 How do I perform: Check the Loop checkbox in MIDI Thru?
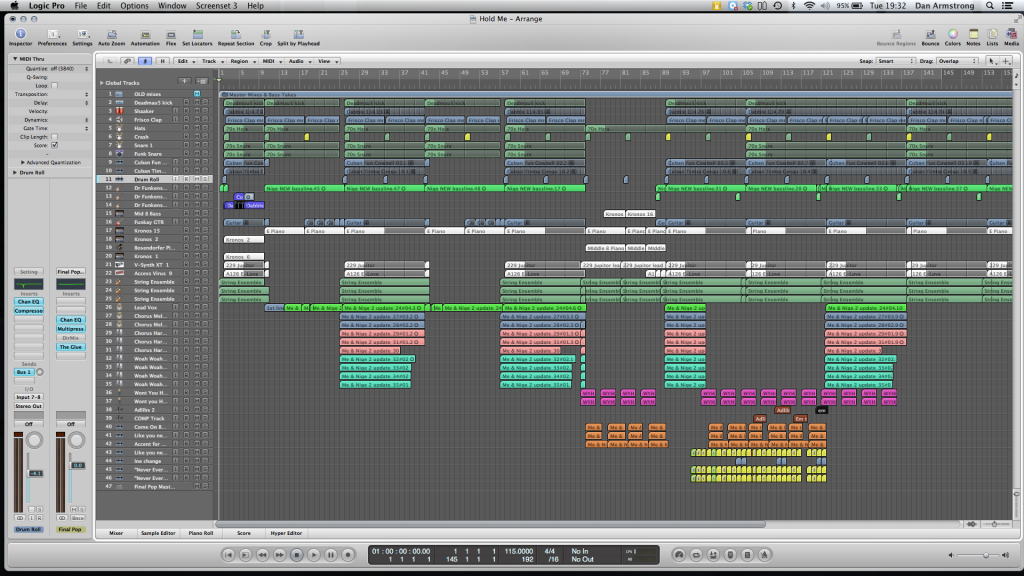pos(54,86)
